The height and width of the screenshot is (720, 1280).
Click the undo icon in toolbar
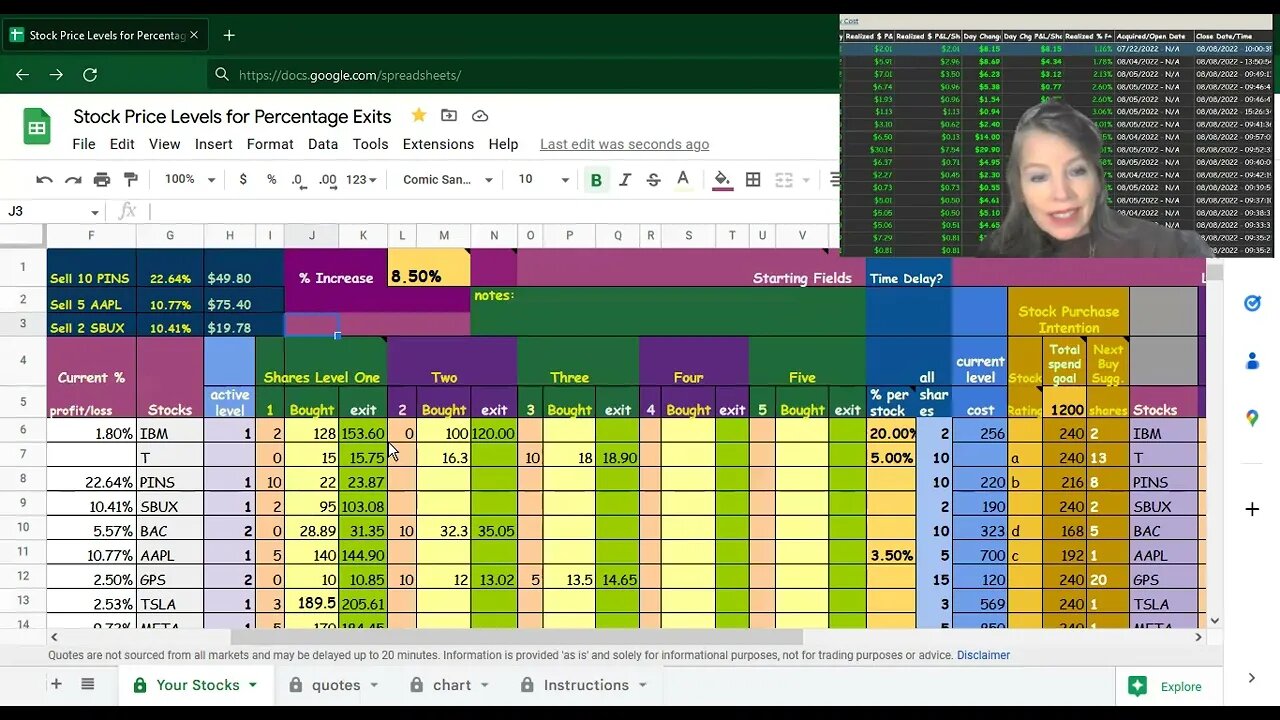44,180
